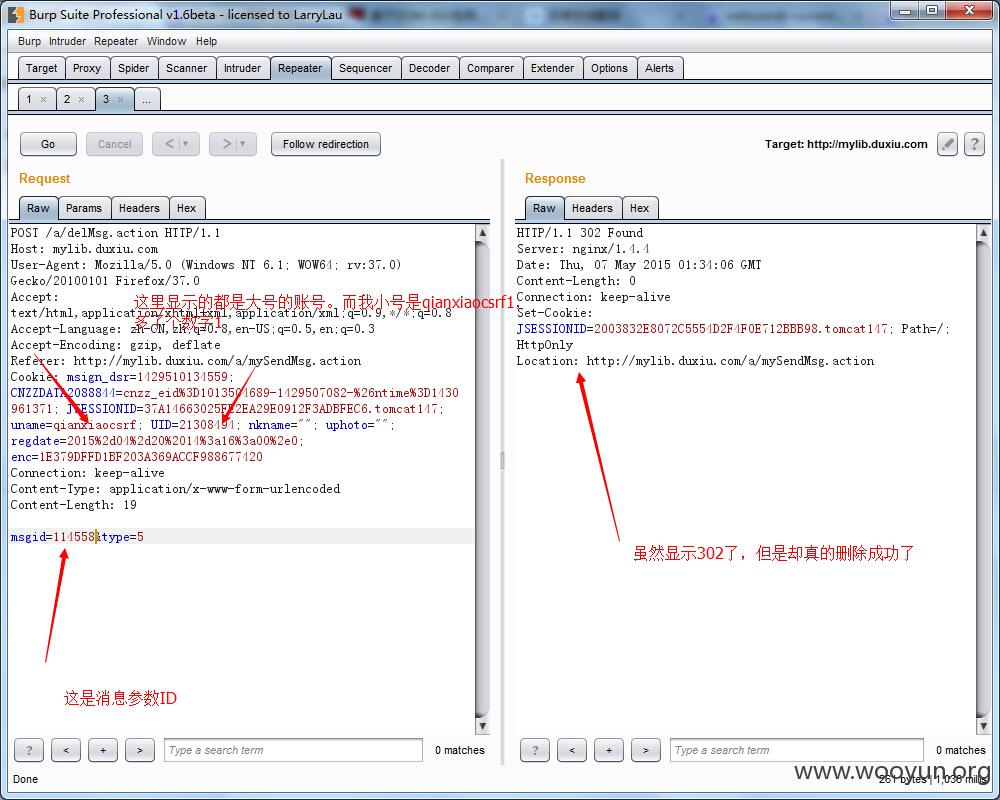Viewport: 1000px width, 800px height.
Task: Switch to the Proxy tab
Action: point(87,68)
